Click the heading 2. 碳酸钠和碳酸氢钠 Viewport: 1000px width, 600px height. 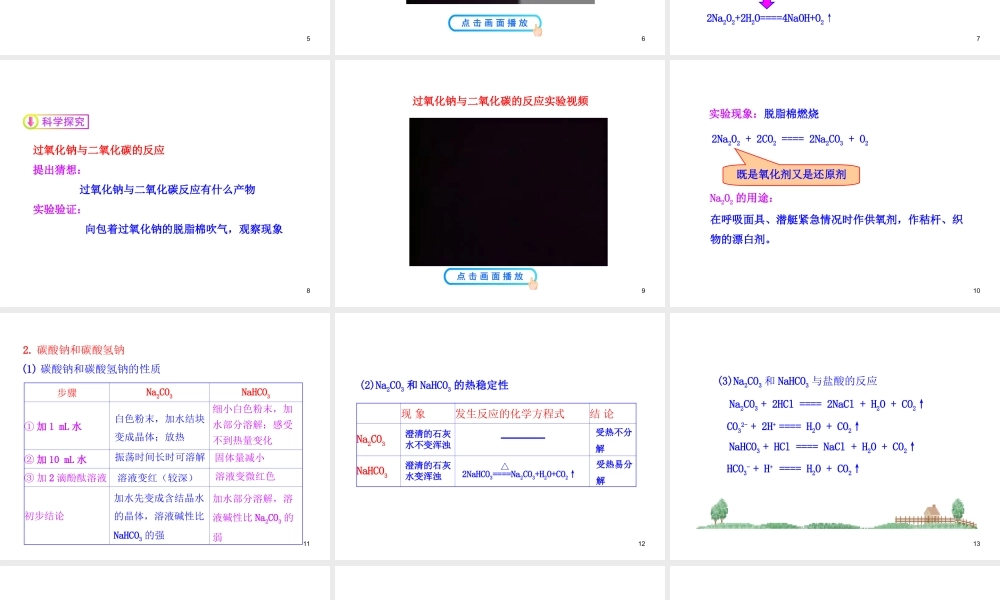(73, 349)
